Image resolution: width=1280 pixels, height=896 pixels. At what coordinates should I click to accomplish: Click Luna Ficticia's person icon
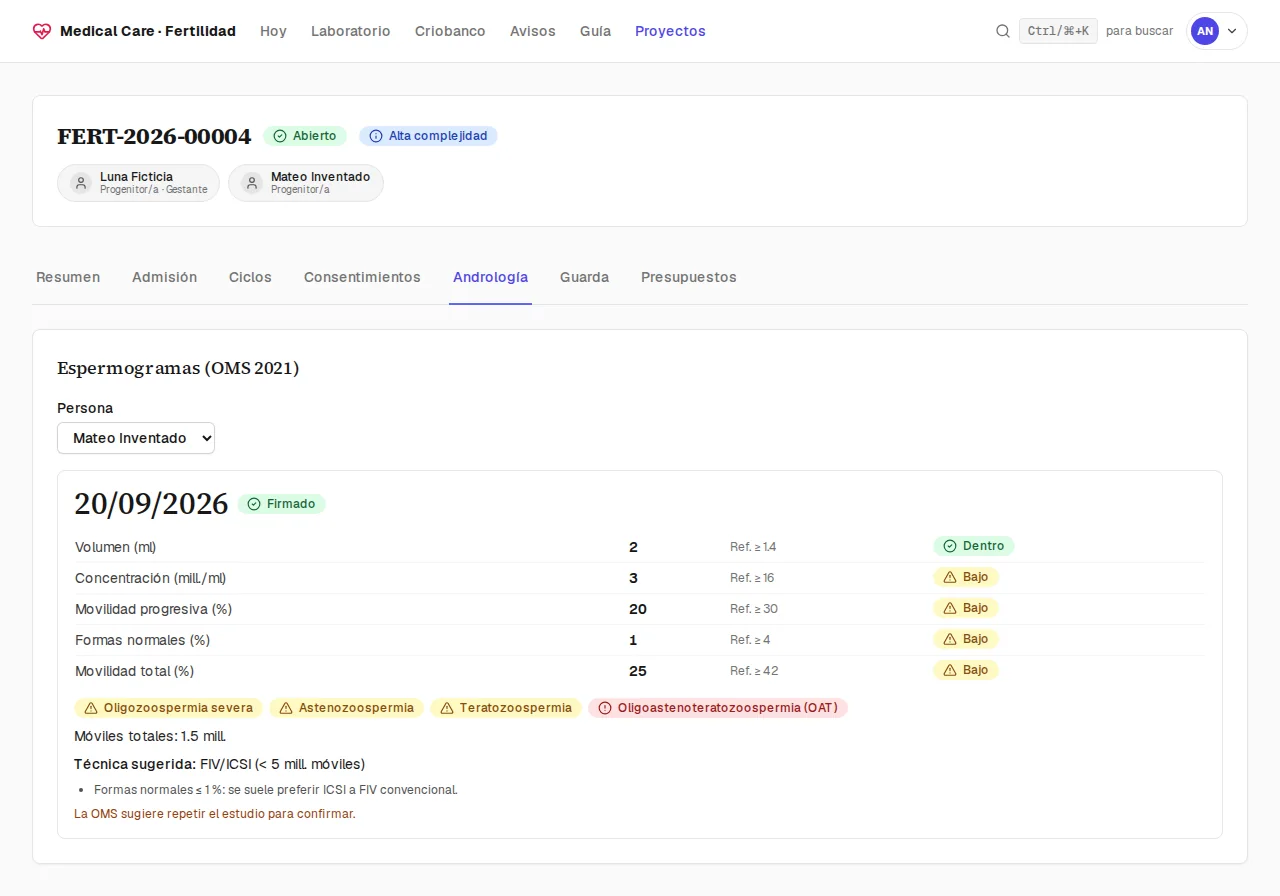(81, 183)
